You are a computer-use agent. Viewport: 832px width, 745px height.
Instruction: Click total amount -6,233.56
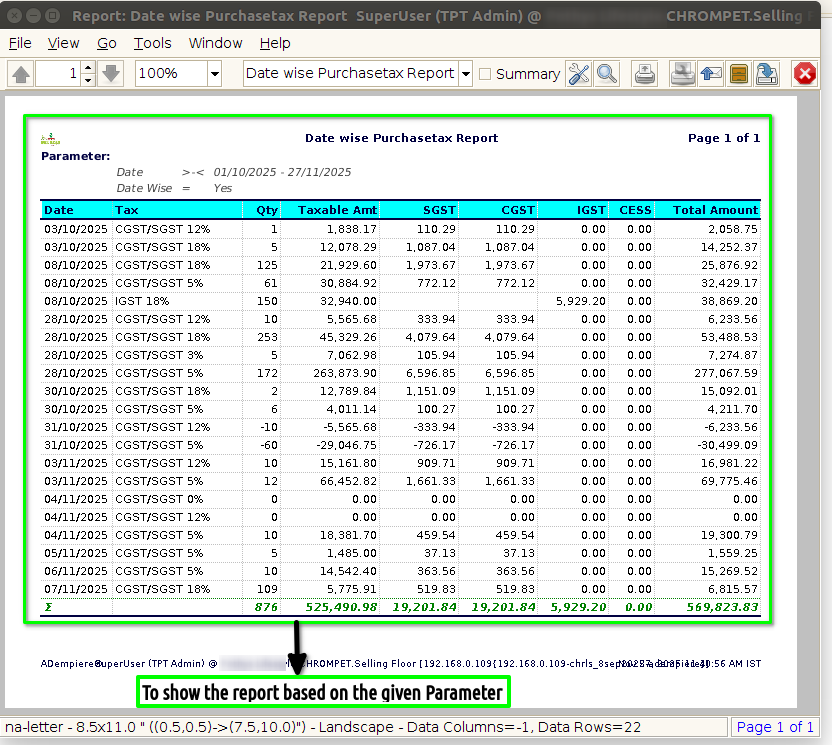pos(731,427)
